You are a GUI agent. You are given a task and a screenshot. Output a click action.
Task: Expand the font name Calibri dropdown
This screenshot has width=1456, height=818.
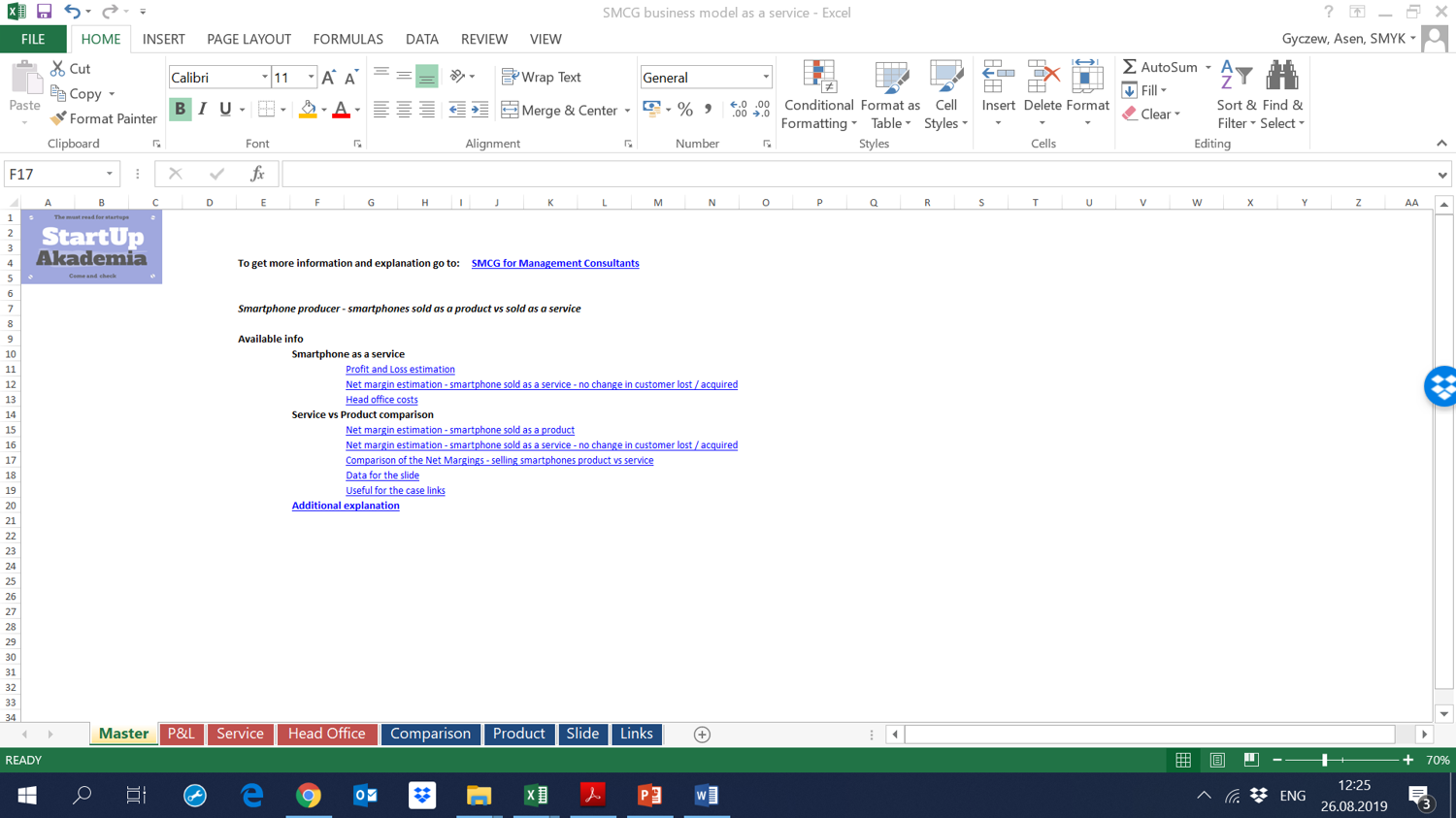264,78
